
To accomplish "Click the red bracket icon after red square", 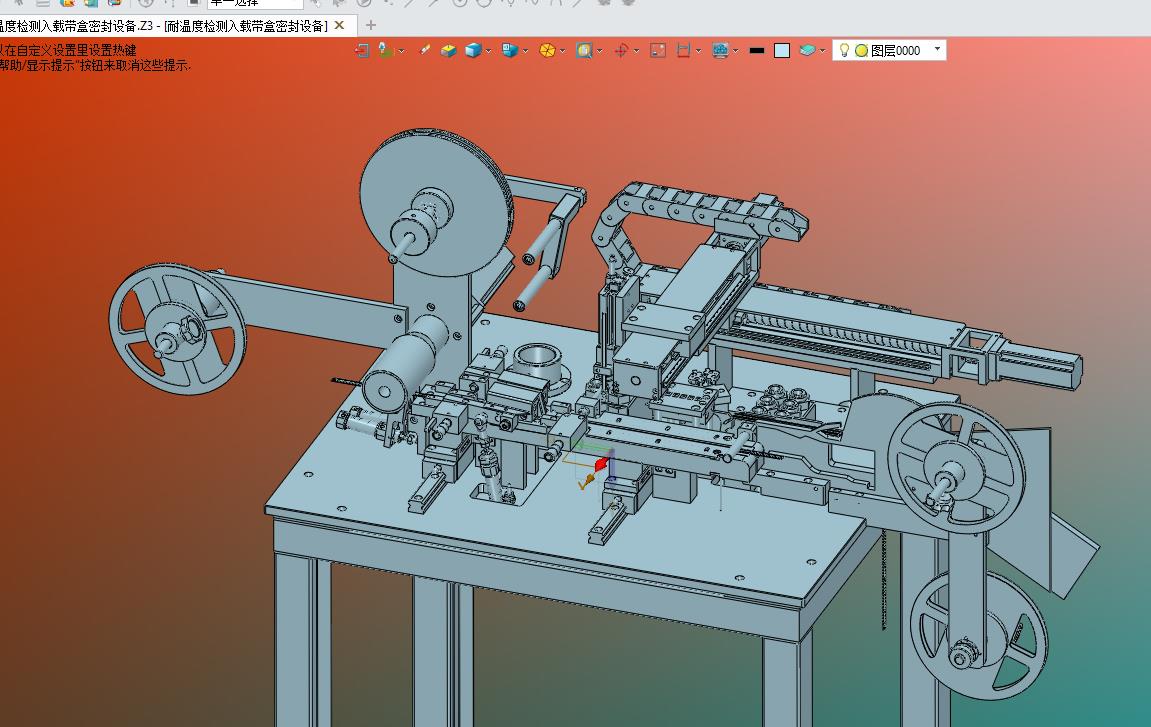I will [683, 50].
